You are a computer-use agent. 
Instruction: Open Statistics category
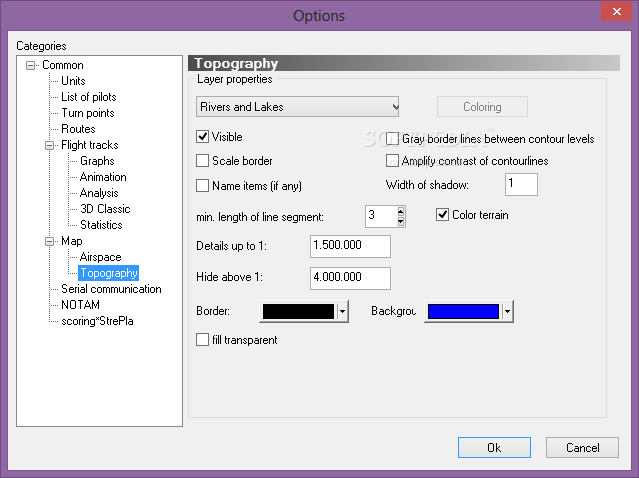(101, 225)
